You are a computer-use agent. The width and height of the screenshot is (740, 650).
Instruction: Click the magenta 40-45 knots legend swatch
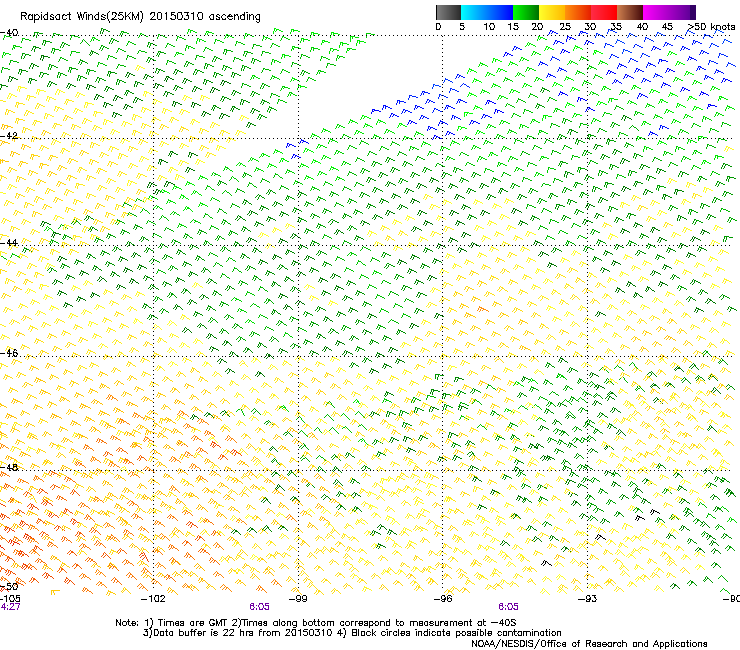point(656,12)
